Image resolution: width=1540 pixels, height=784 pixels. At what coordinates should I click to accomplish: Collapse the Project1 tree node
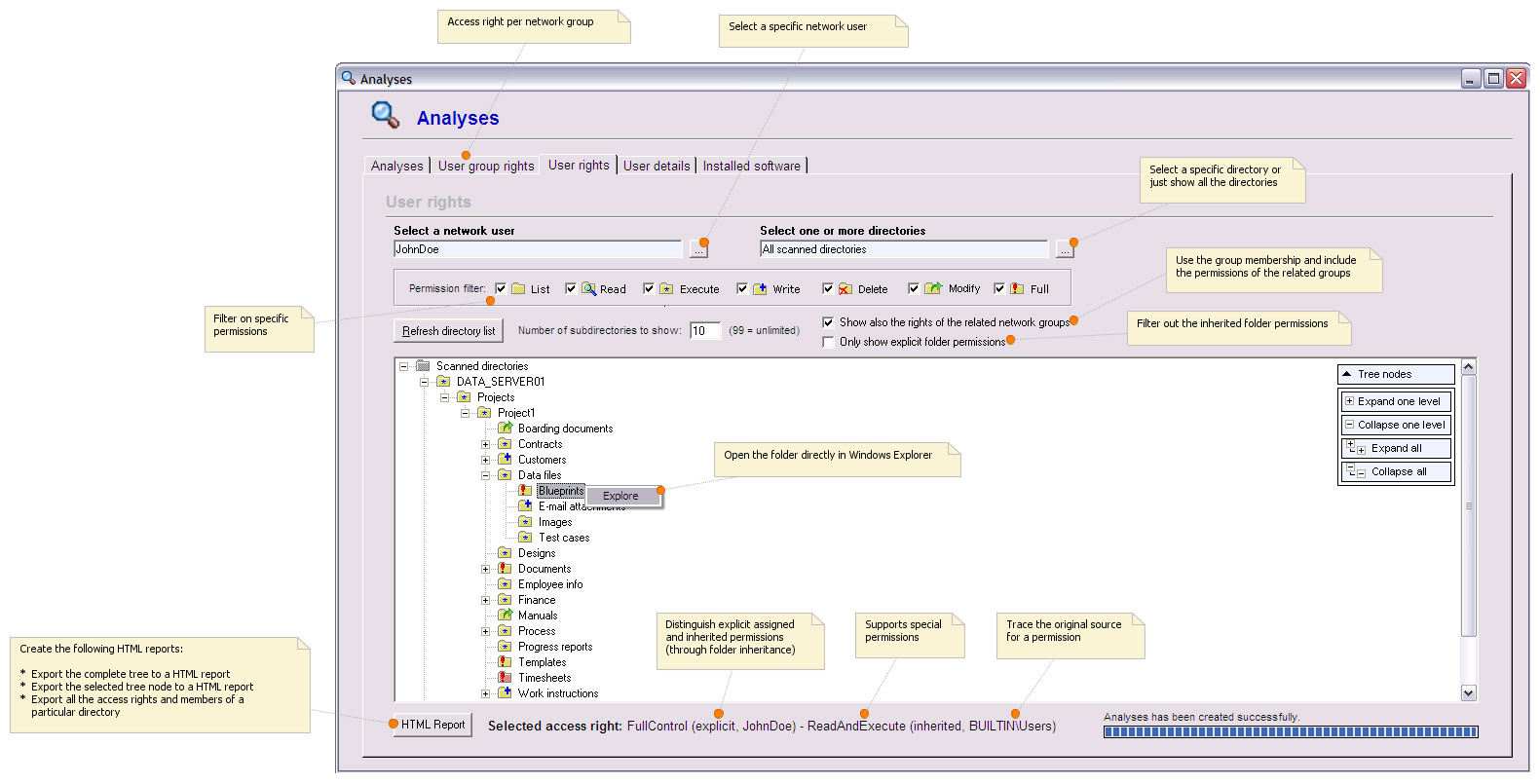(465, 413)
